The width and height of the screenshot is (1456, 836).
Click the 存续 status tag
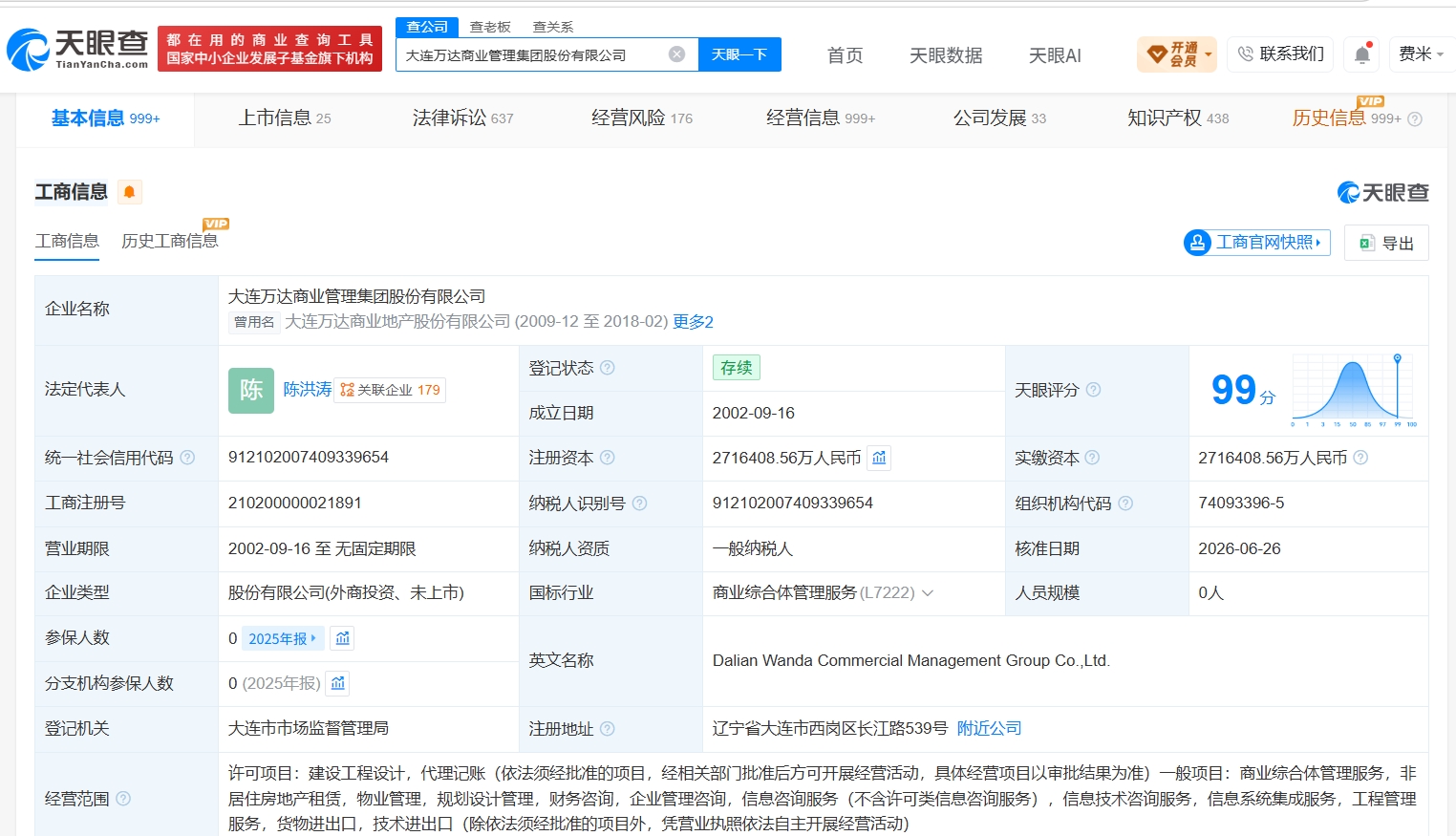tap(737, 368)
